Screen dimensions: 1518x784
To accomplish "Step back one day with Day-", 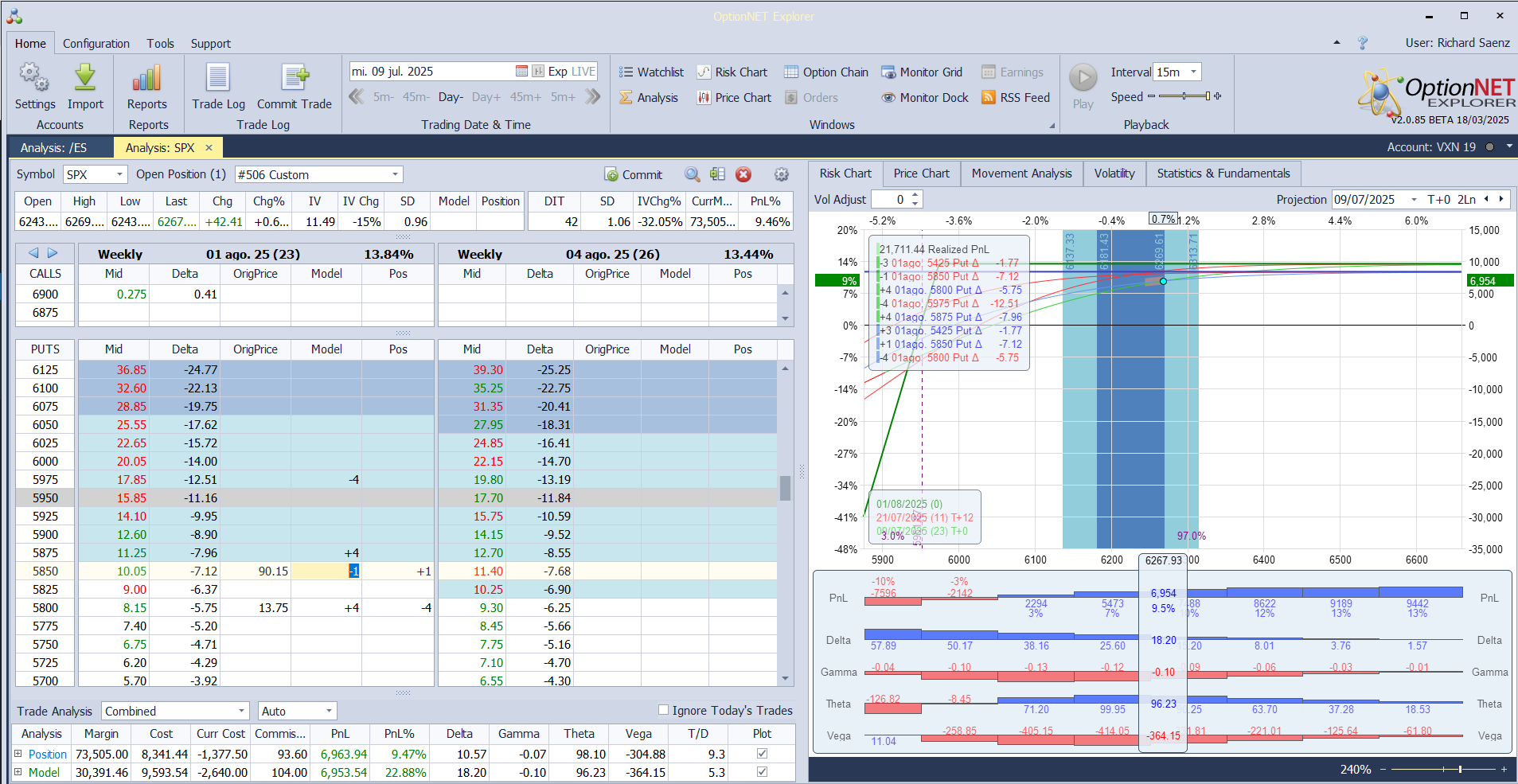I will (451, 97).
